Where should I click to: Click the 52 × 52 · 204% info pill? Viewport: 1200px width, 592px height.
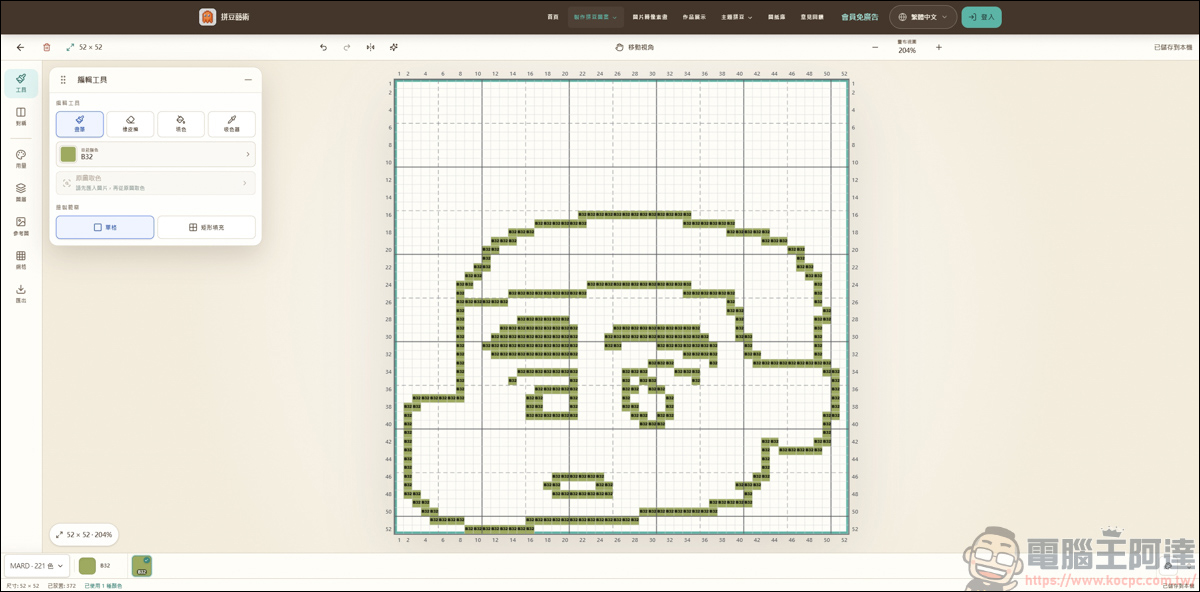84,535
